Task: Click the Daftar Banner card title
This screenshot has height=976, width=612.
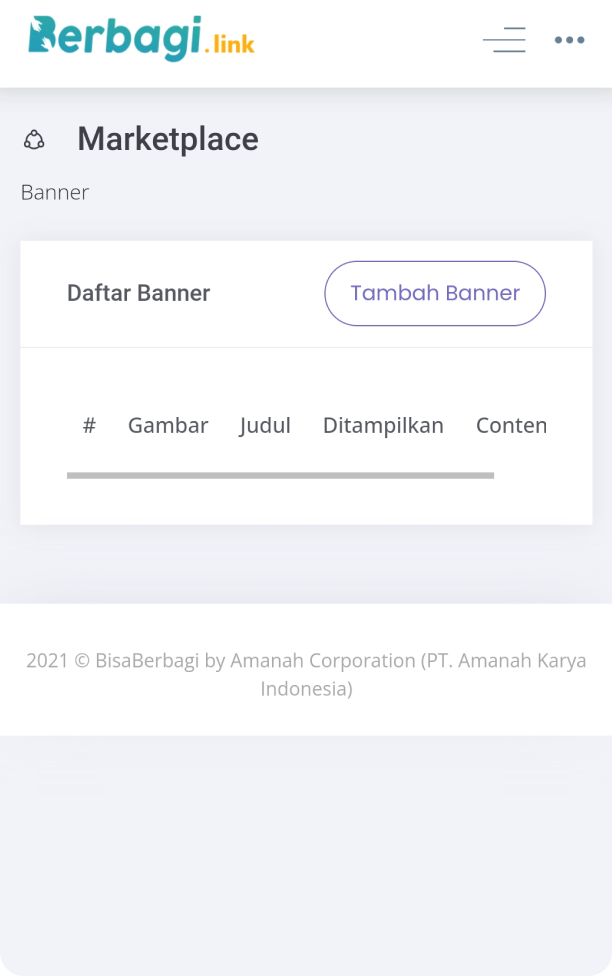Action: pyautogui.click(x=138, y=293)
